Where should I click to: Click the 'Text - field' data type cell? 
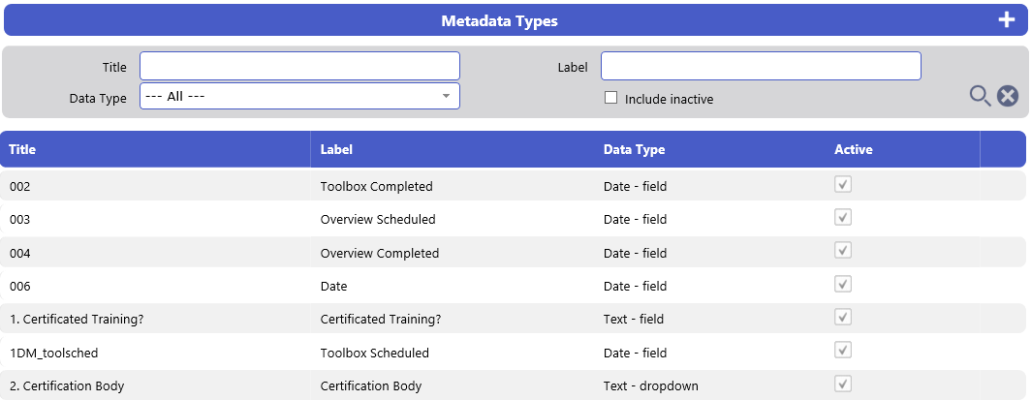point(634,319)
